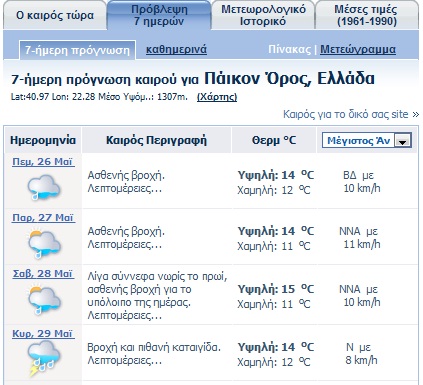Switch to the Ο καιρός τώρα tab
This screenshot has width=423, height=385.
55,15
